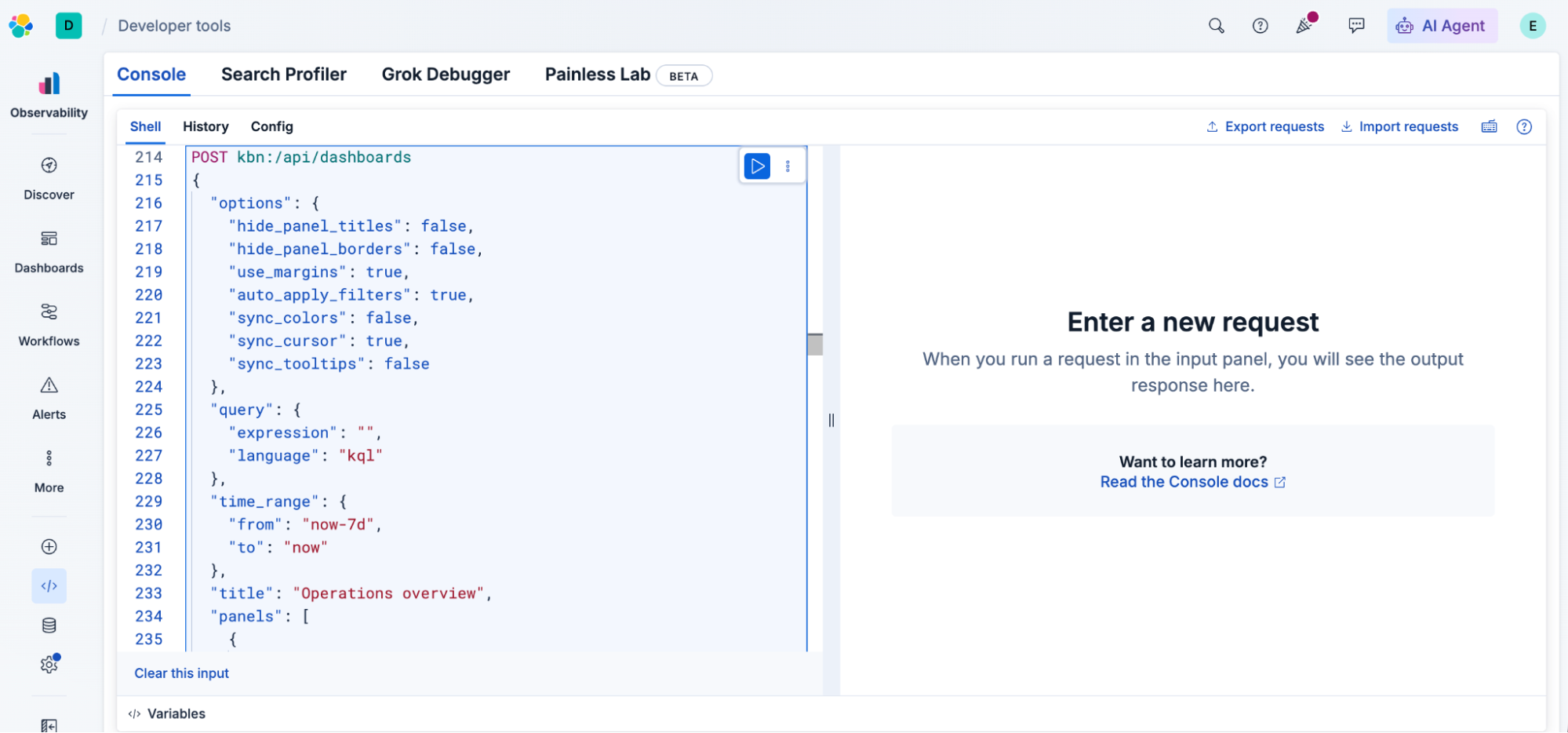
Task: Switch to the Console tab
Action: coord(151,75)
